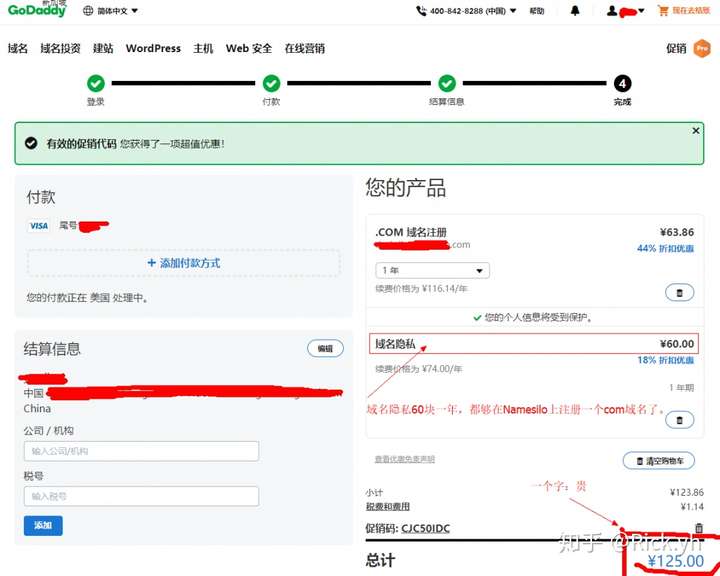The height and width of the screenshot is (576, 720).
Task: Open the 建站 menu
Action: click(103, 48)
